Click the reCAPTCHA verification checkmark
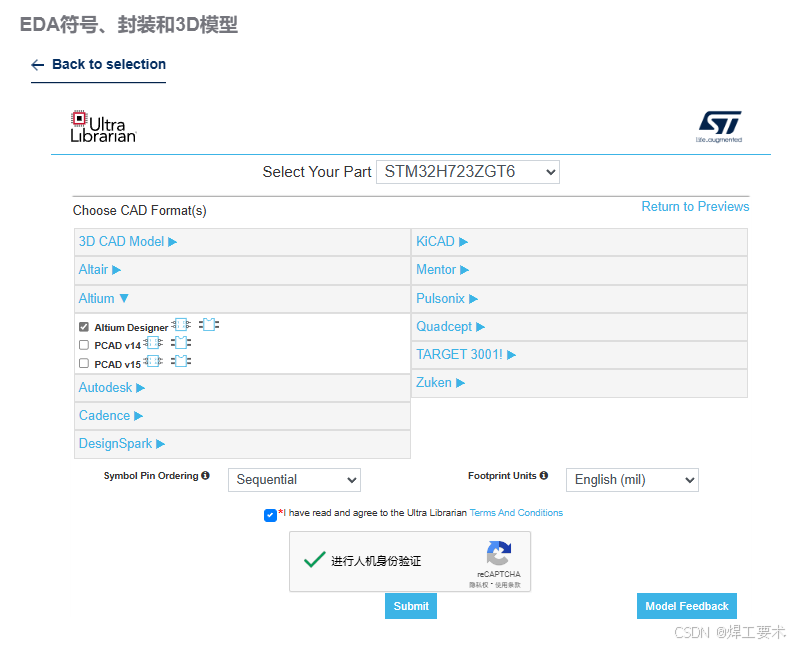793x646 pixels. coord(314,560)
